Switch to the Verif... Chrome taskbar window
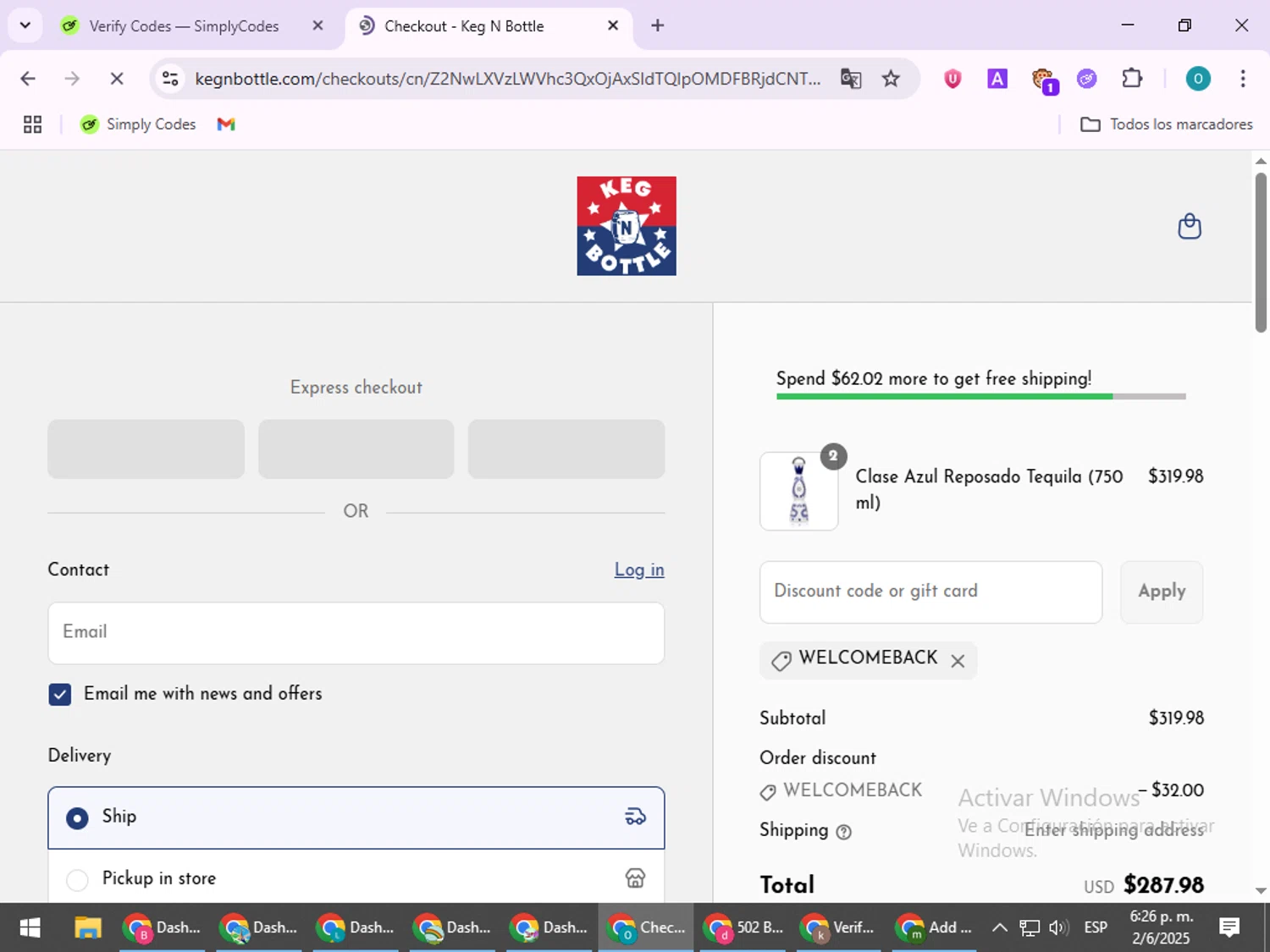This screenshot has width=1270, height=952. pos(839,927)
